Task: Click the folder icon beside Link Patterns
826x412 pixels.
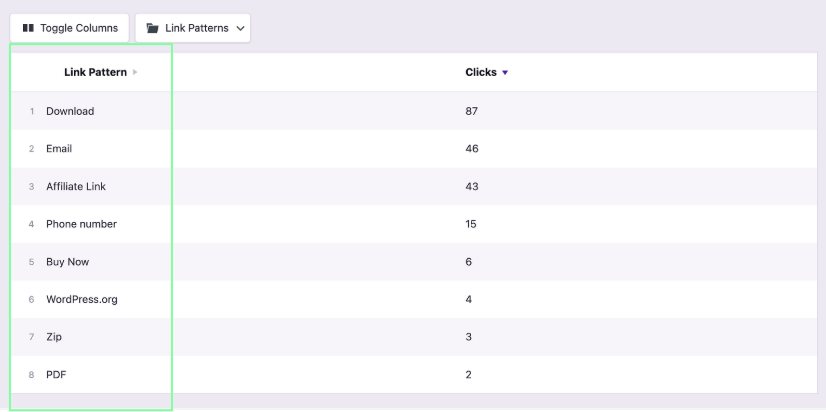Action: point(152,28)
